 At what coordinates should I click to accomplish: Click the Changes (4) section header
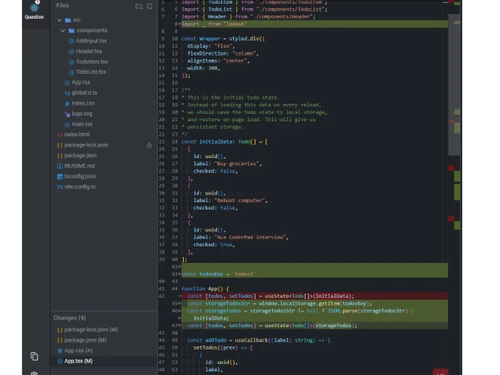pyautogui.click(x=70, y=318)
